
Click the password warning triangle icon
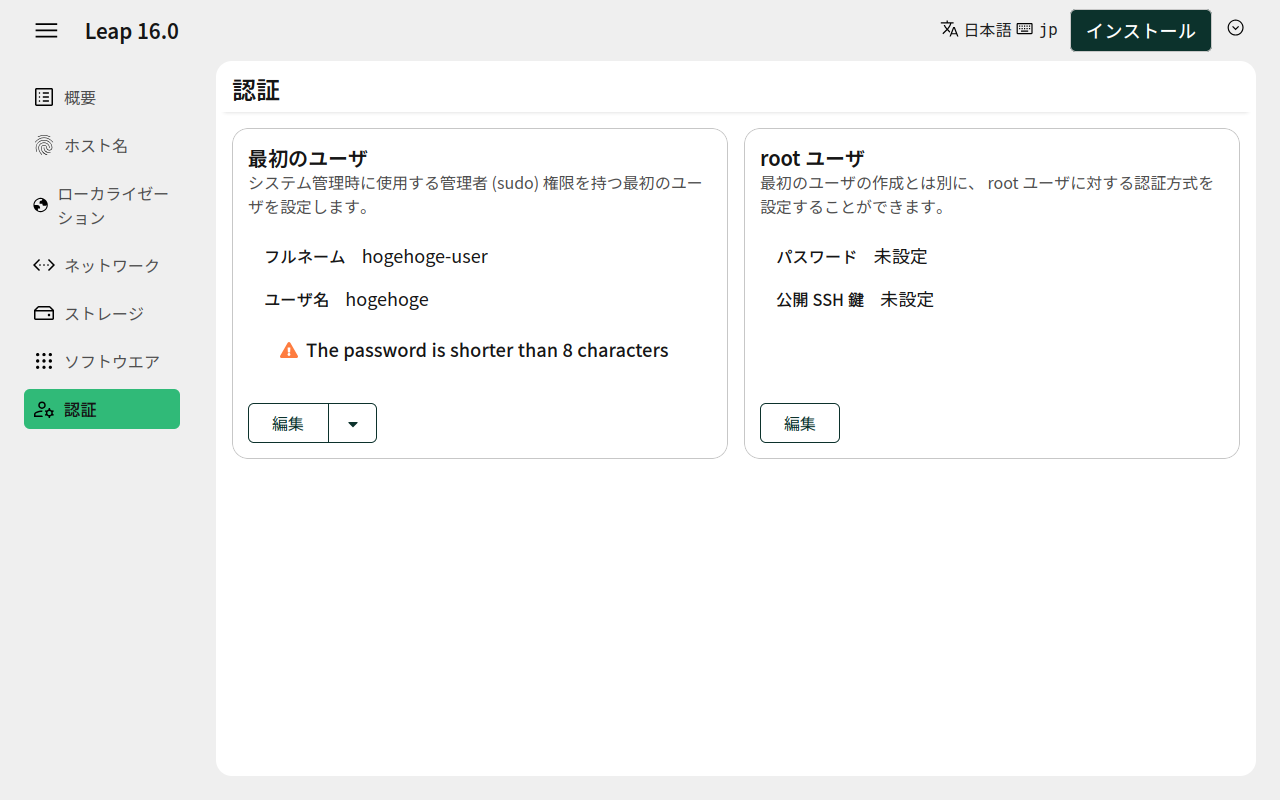(289, 350)
